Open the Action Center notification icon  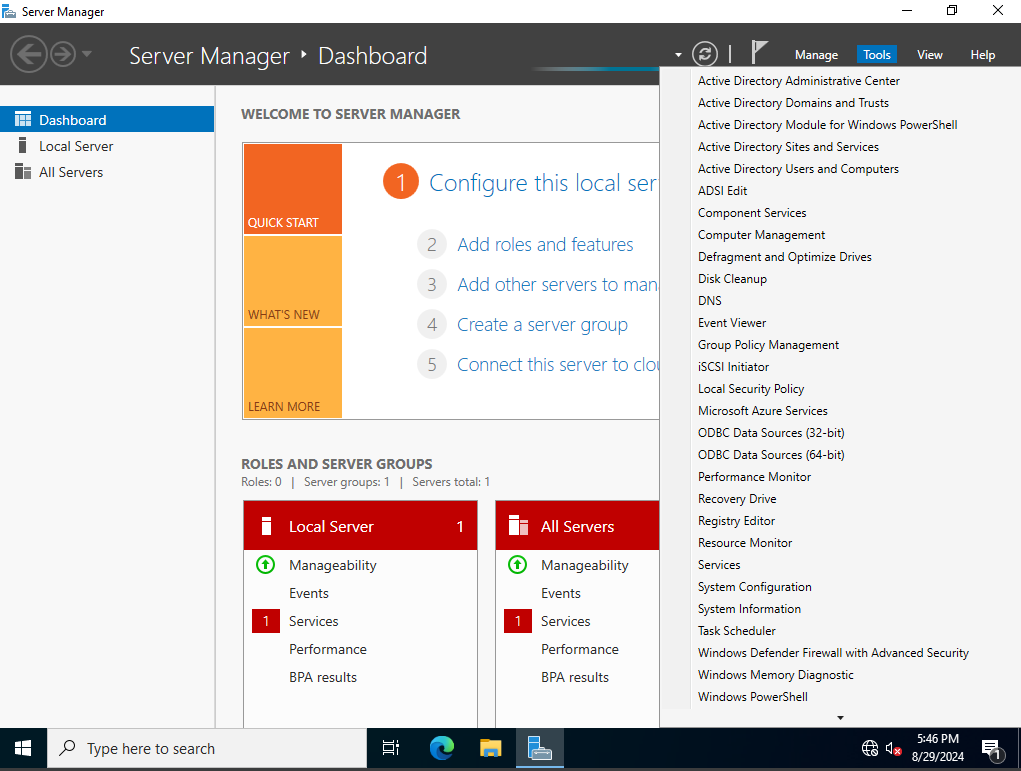pos(992,750)
